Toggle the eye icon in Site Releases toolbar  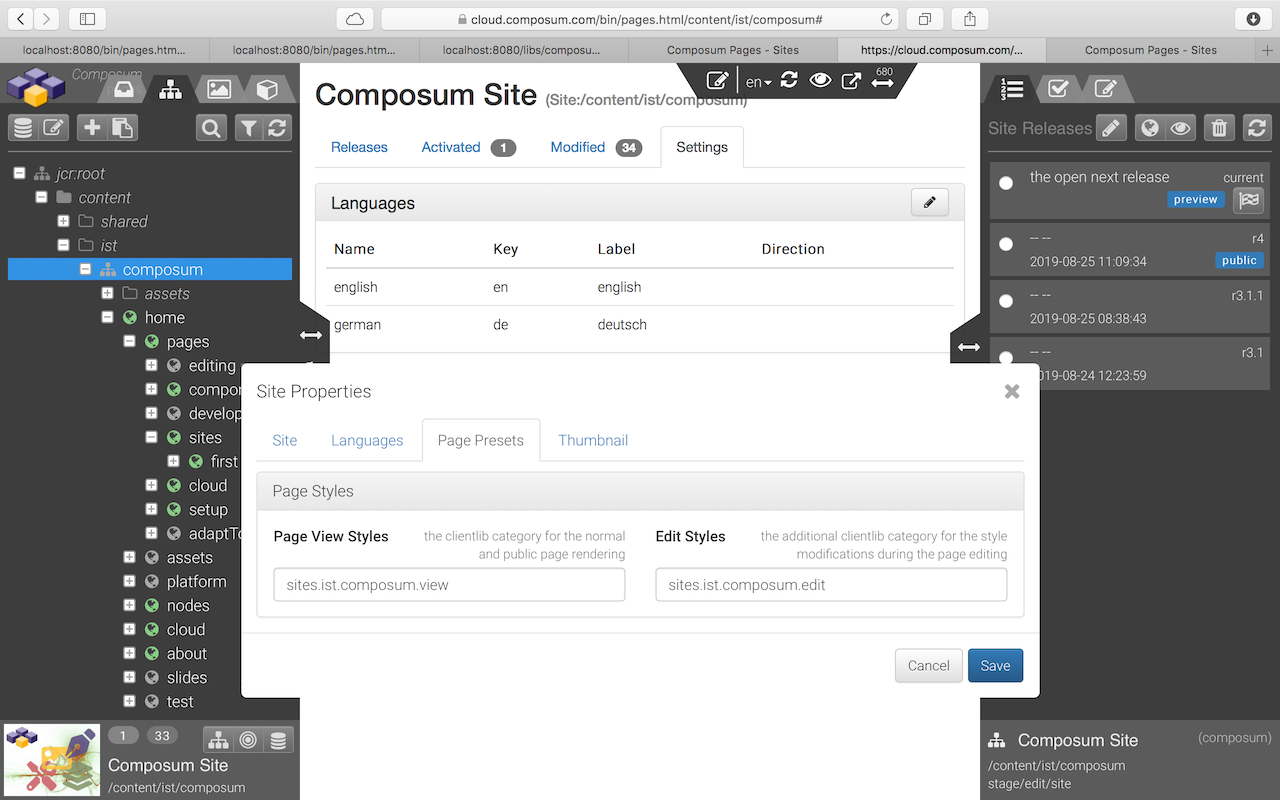(1180, 128)
